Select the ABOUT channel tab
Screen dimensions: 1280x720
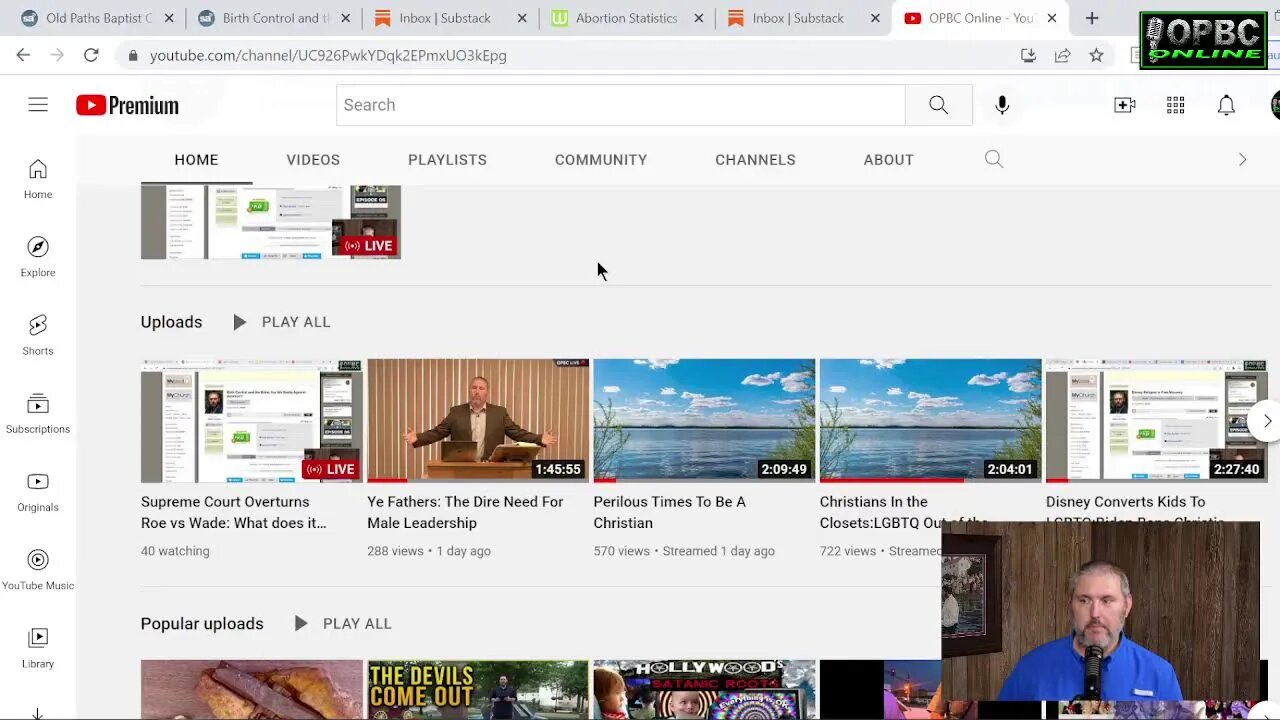pyautogui.click(x=888, y=159)
